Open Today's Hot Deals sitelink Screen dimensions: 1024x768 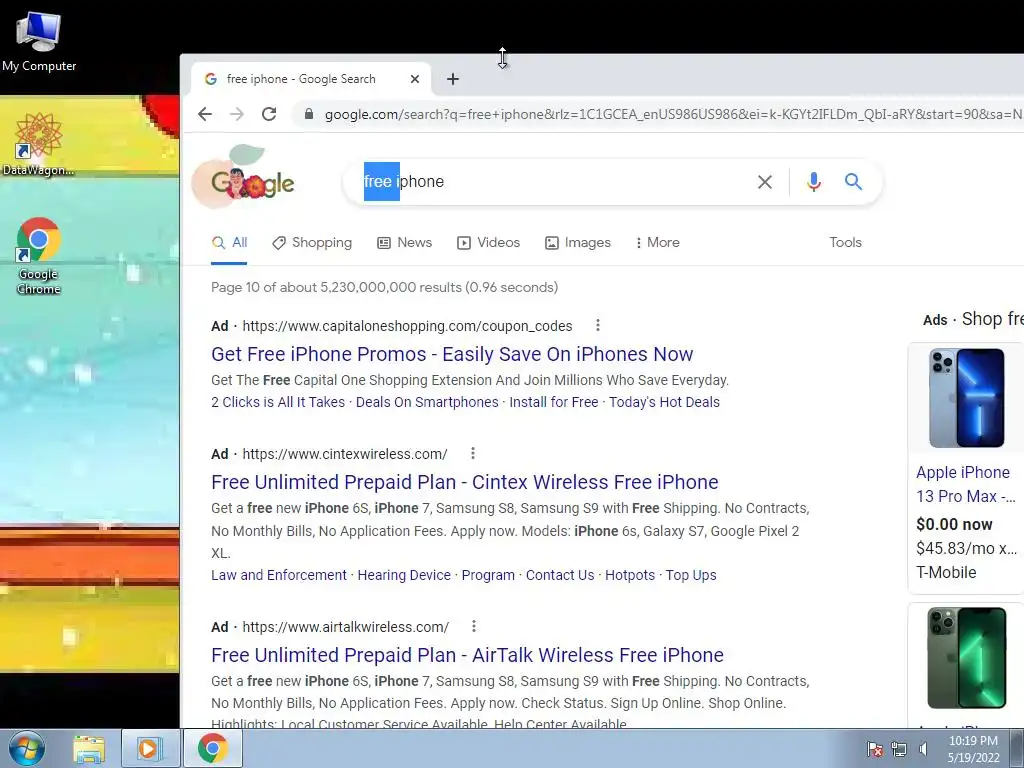pyautogui.click(x=664, y=402)
